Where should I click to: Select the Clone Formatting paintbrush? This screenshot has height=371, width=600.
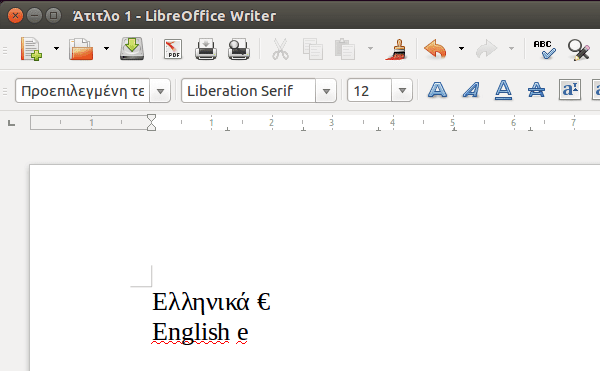396,49
